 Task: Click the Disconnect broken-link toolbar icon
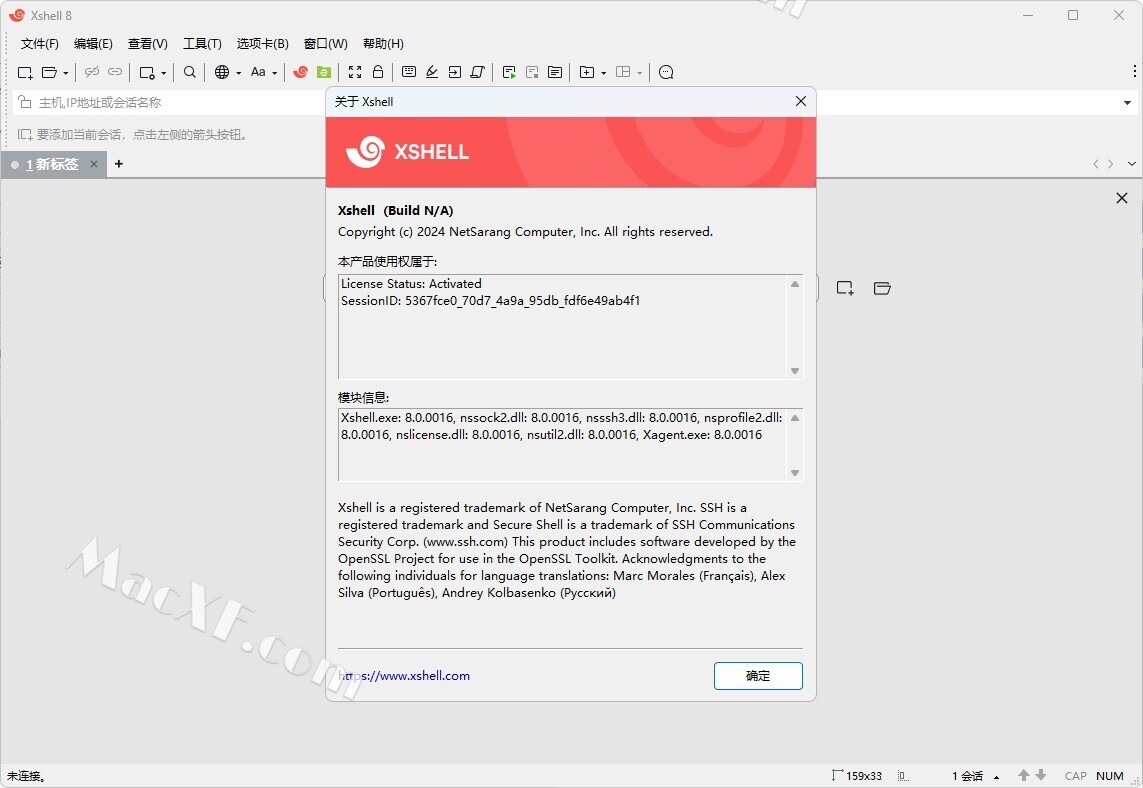pyautogui.click(x=91, y=72)
